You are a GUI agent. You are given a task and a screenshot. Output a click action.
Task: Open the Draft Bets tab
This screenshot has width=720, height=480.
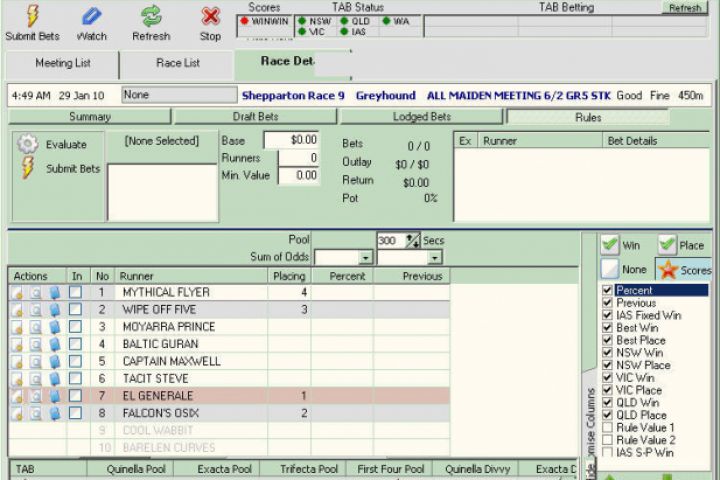coord(255,117)
